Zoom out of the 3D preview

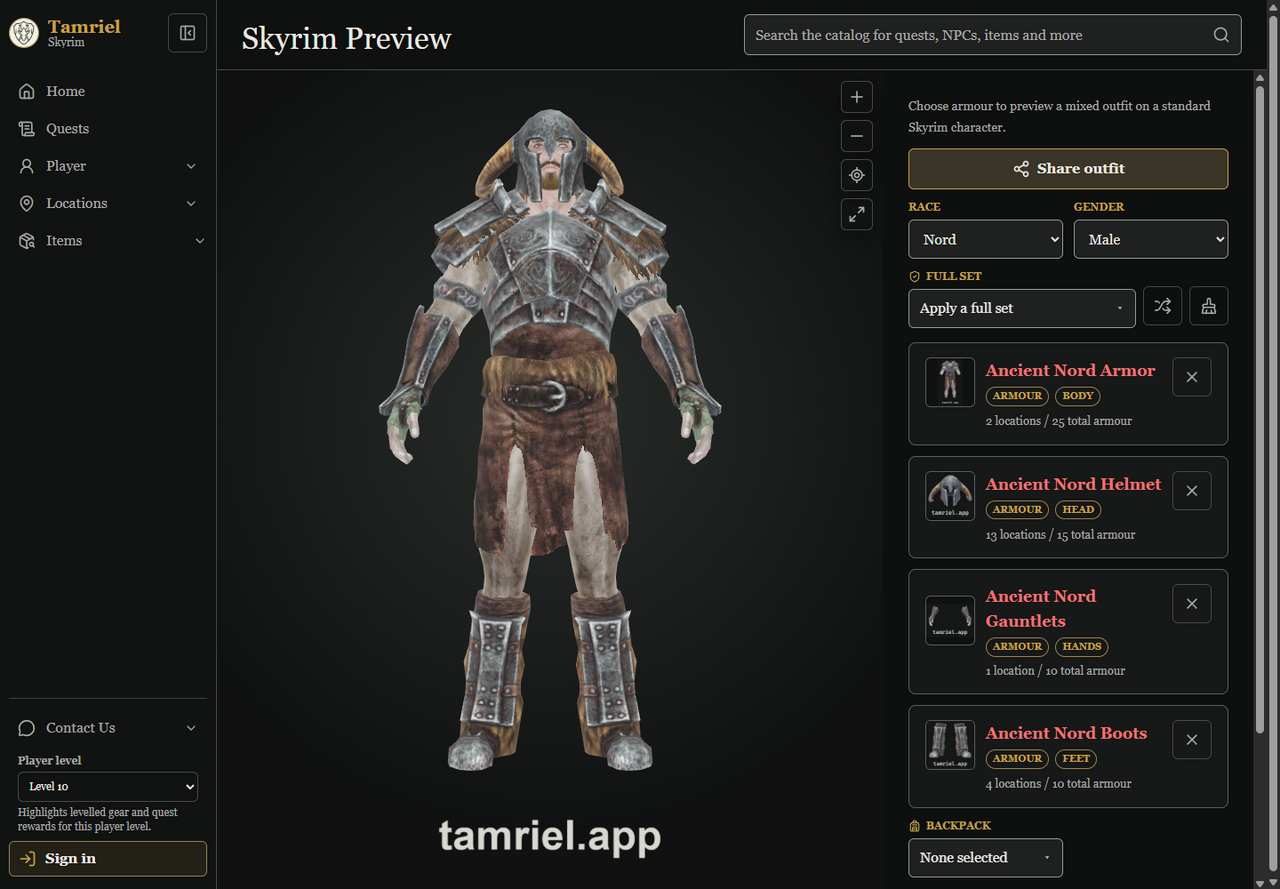[x=857, y=136]
